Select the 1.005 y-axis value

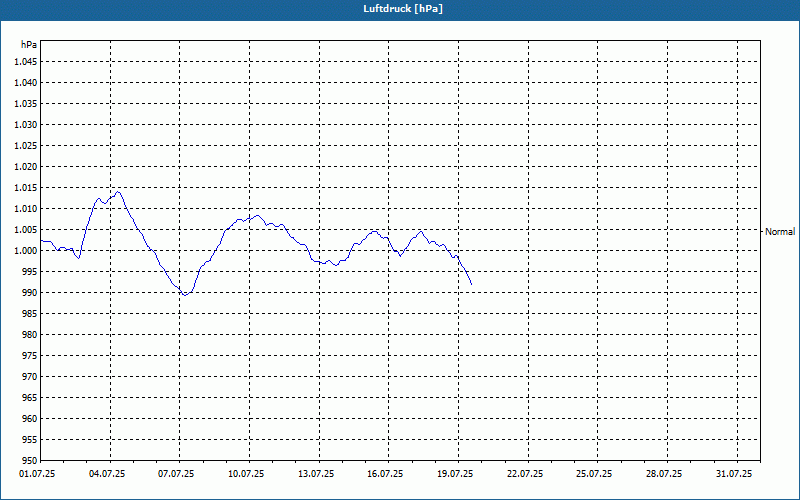(x=26, y=230)
